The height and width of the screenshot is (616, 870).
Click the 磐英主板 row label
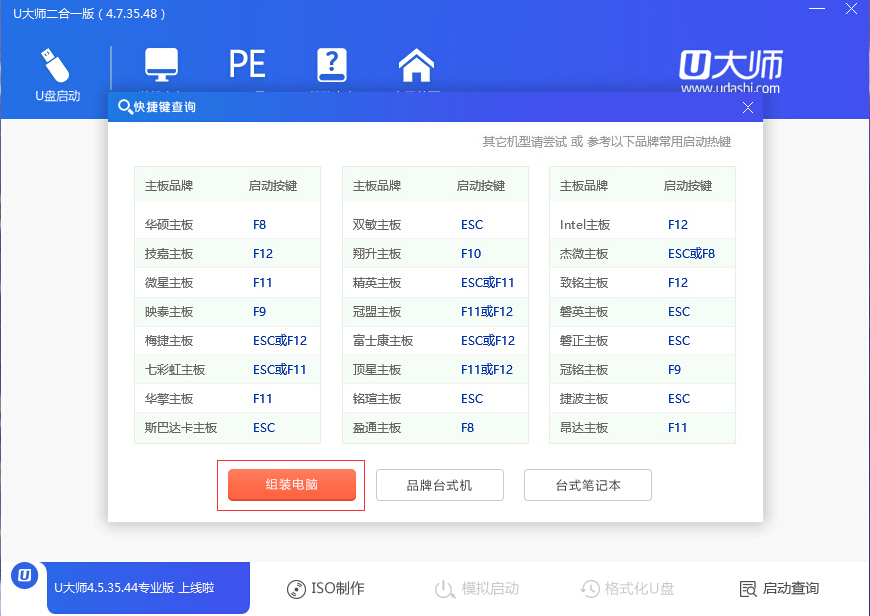coord(584,311)
